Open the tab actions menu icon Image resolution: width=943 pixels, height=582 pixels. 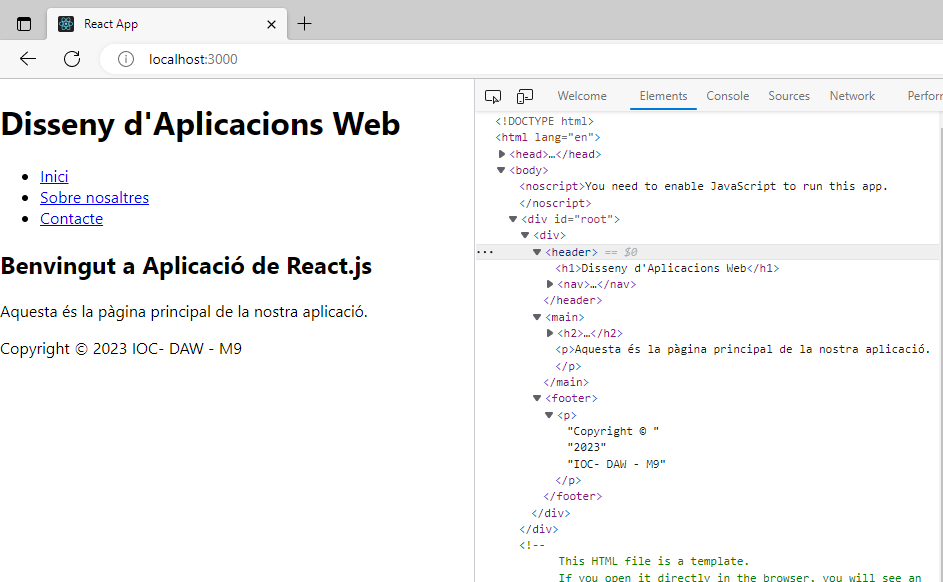pos(24,24)
